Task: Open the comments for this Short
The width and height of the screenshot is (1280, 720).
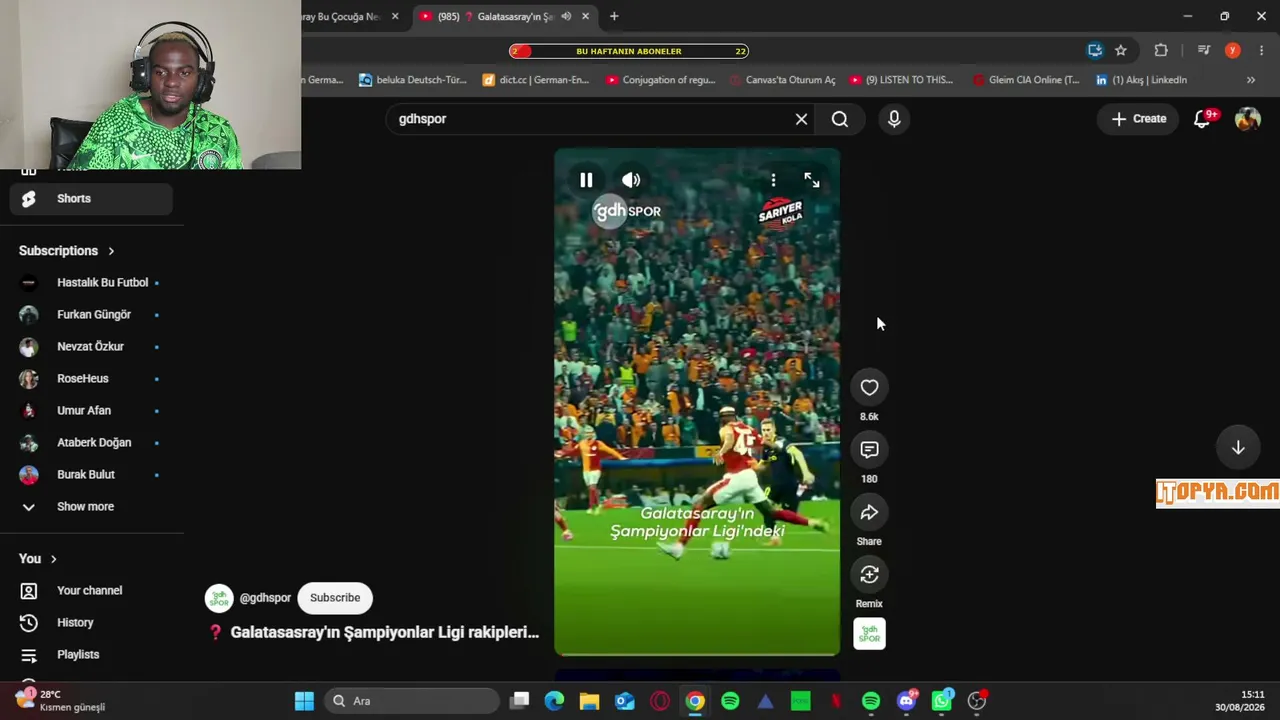Action: pos(869,450)
